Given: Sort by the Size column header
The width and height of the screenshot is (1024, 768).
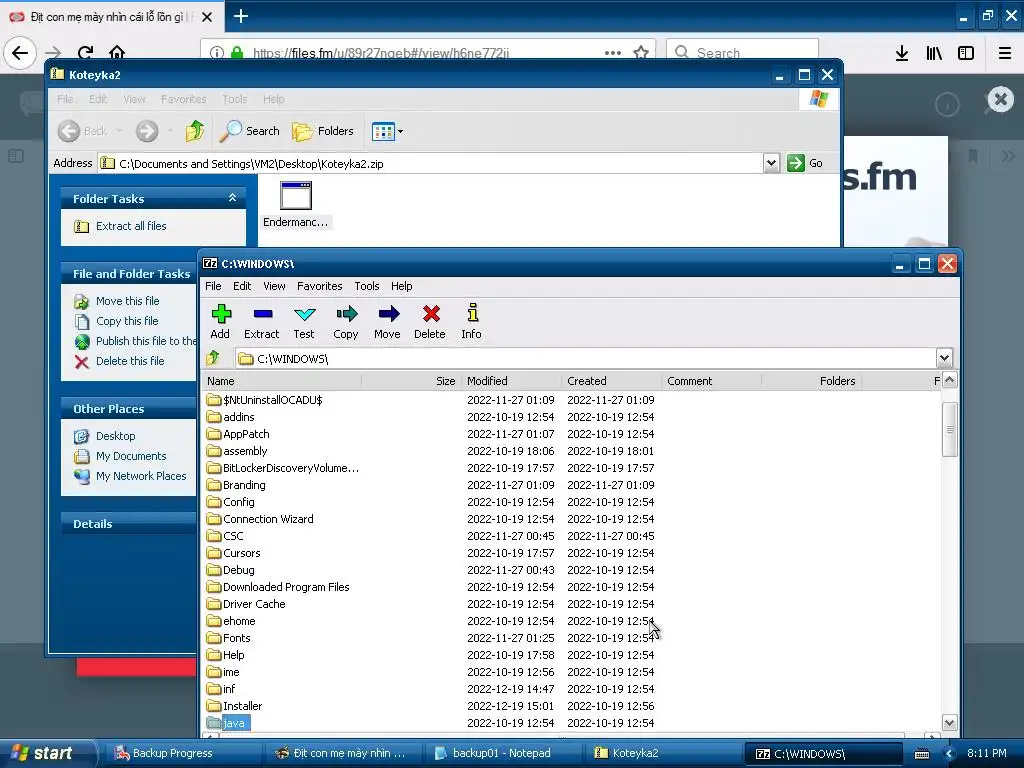Looking at the screenshot, I should pyautogui.click(x=411, y=381).
